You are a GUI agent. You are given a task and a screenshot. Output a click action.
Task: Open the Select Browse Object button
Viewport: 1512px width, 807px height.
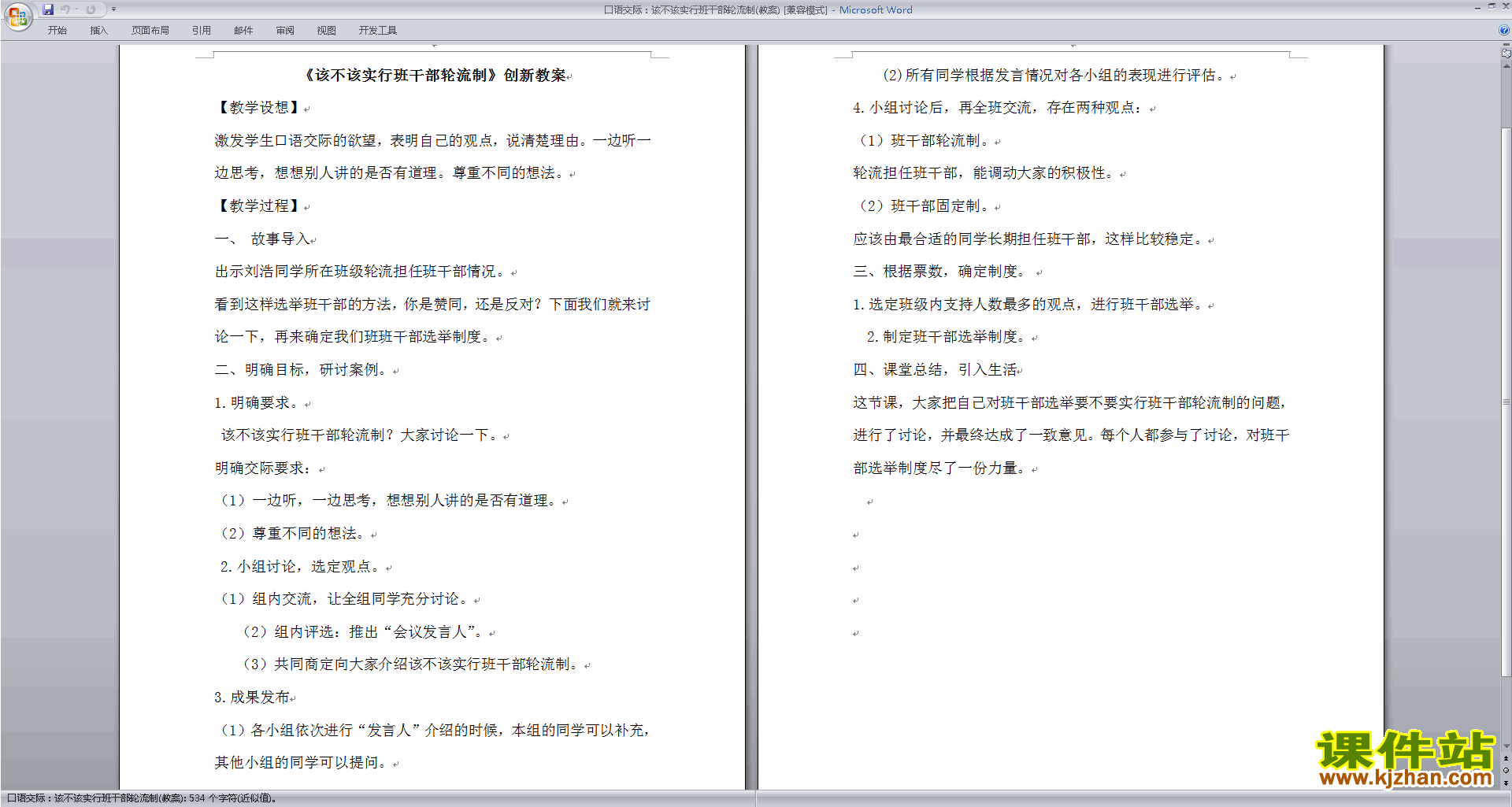pyautogui.click(x=1506, y=770)
